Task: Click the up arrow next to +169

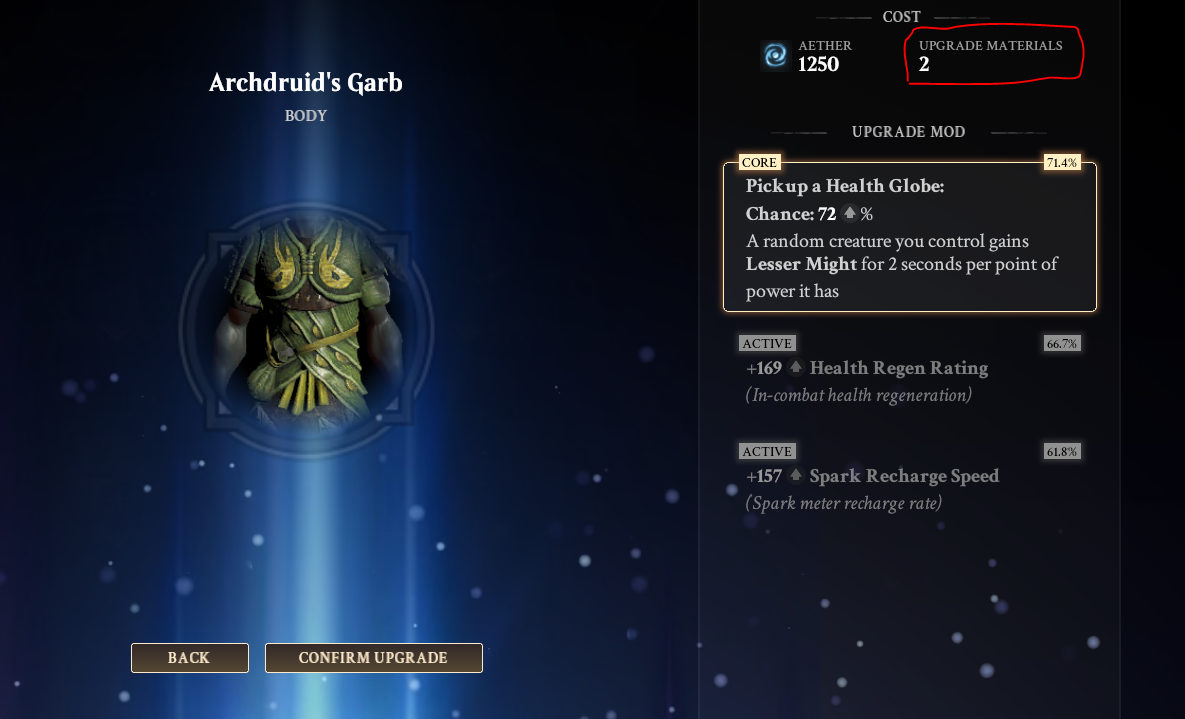Action: coord(795,367)
